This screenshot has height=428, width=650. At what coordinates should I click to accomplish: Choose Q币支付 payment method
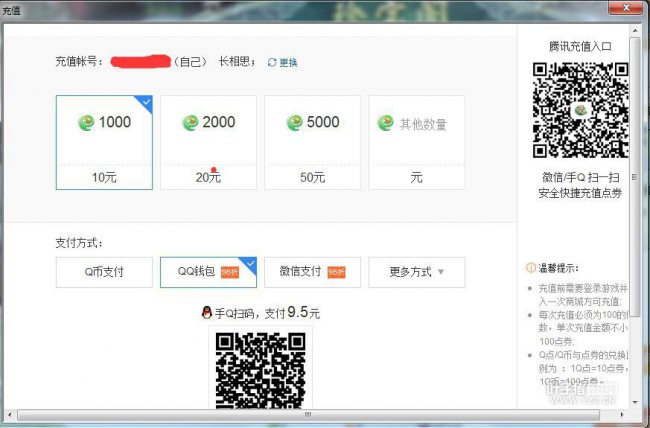104,272
